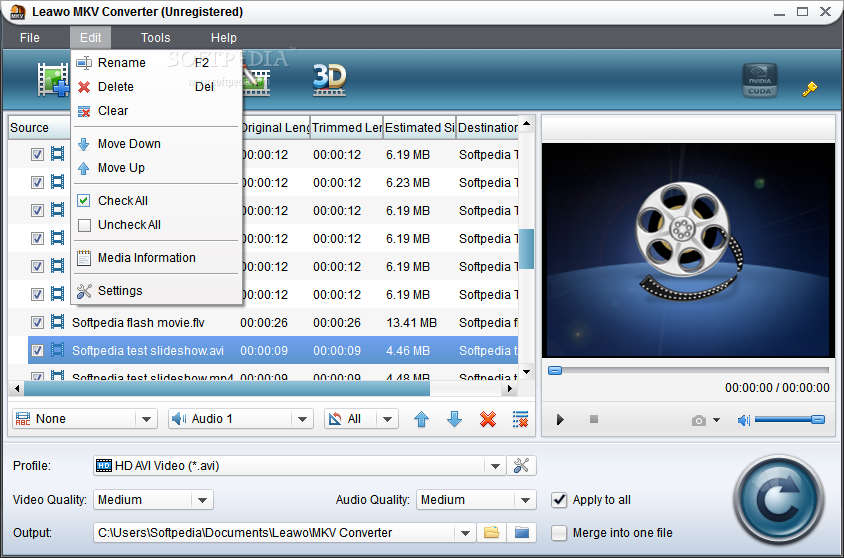Screen dimensions: 844x558
Task: Click the volume slider
Action: point(789,420)
